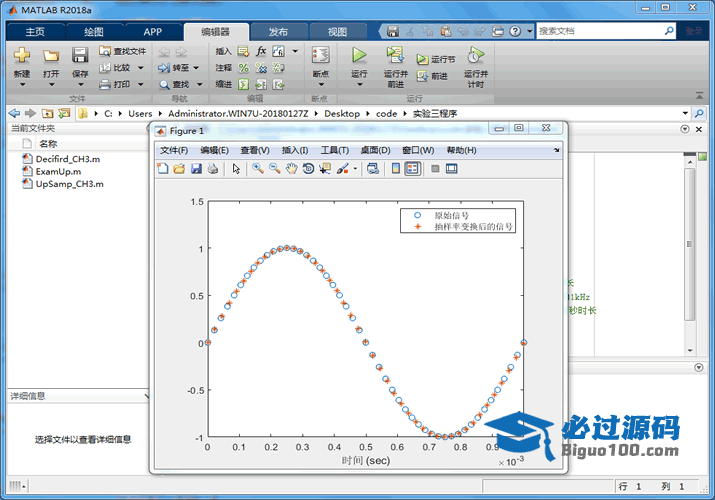Click the Save Figure floppy icon
The image size is (715, 500).
196,169
